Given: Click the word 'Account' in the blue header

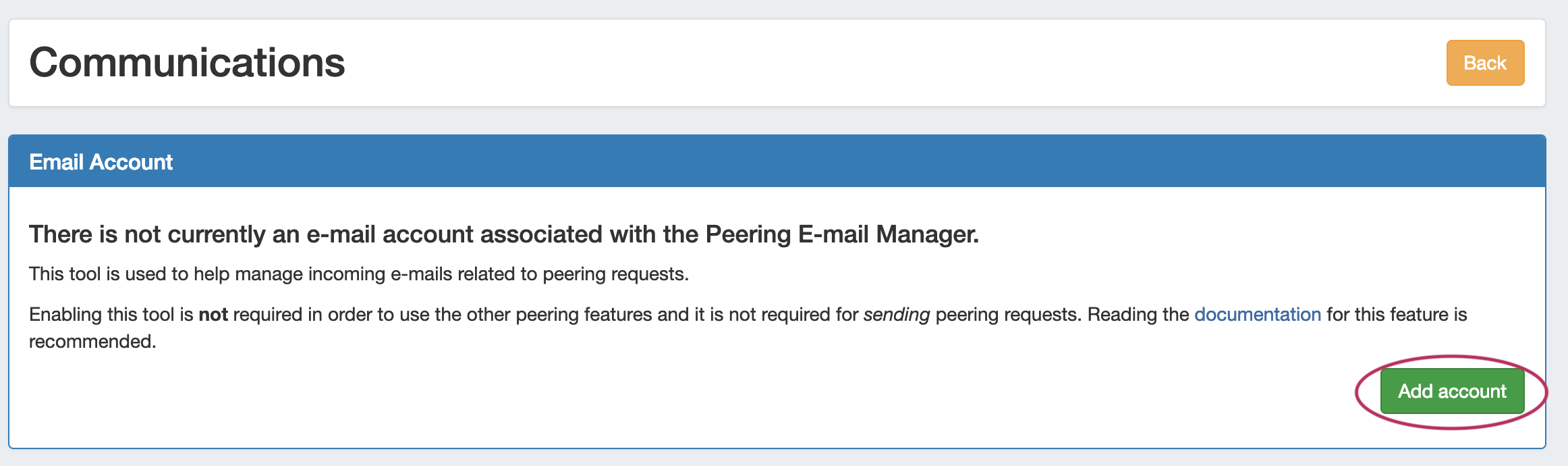Looking at the screenshot, I should 131,162.
